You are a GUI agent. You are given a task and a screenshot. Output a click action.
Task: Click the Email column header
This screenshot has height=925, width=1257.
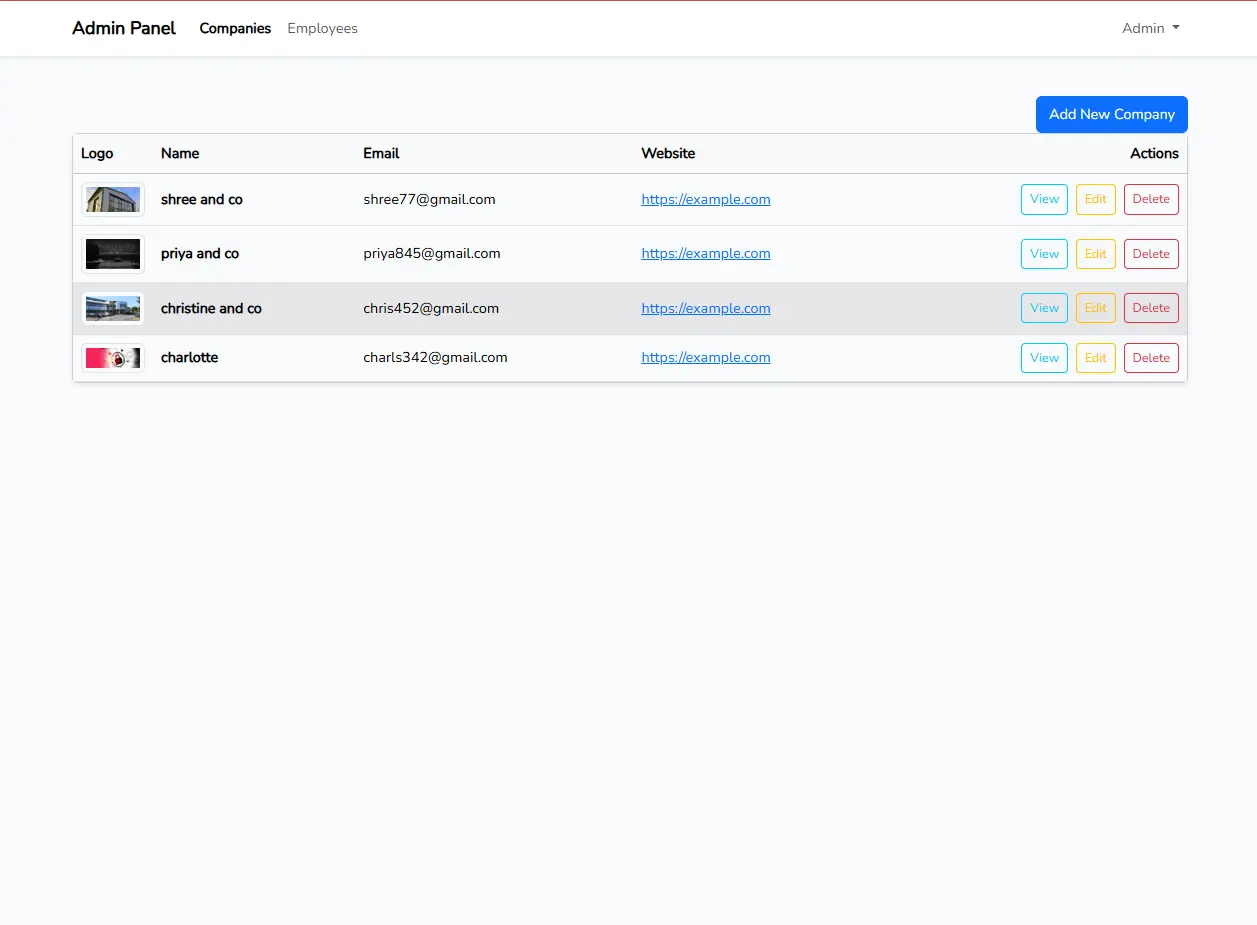(x=381, y=153)
